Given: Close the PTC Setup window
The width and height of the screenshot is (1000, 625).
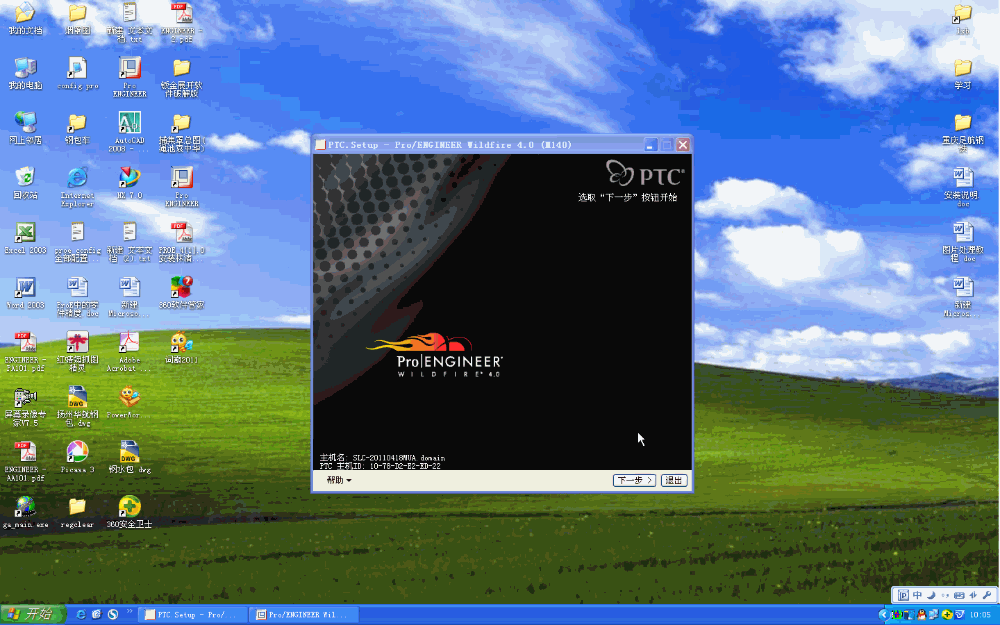Looking at the screenshot, I should 683,145.
